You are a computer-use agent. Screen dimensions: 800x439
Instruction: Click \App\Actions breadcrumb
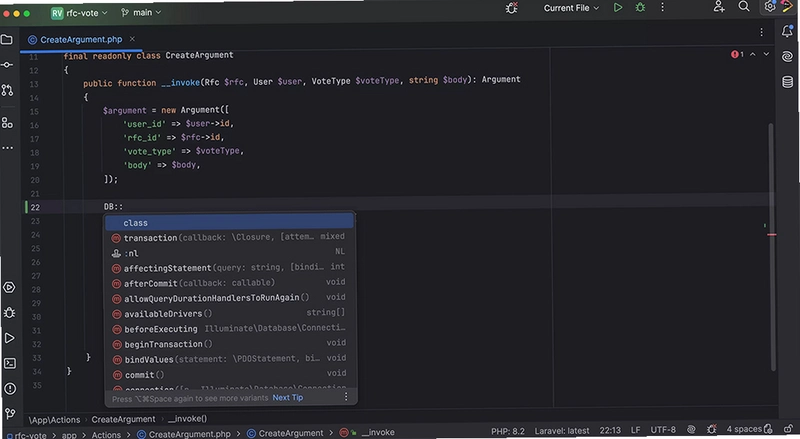coord(55,420)
